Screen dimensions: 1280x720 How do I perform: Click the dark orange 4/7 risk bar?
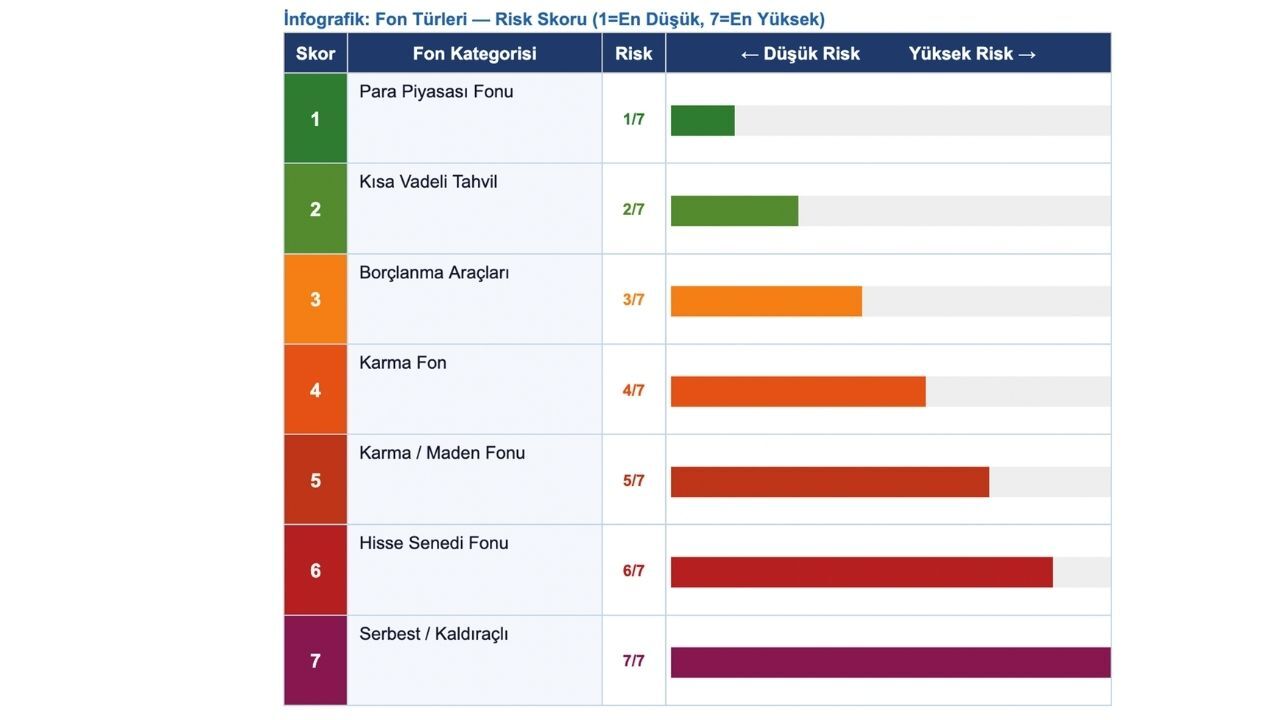[x=797, y=391]
